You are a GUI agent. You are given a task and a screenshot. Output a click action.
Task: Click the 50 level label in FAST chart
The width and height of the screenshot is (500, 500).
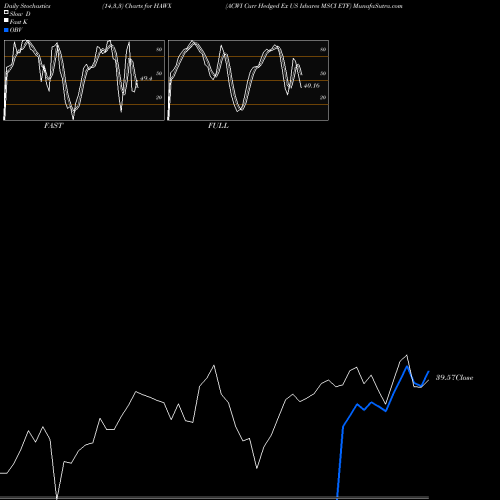pyautogui.click(x=159, y=73)
